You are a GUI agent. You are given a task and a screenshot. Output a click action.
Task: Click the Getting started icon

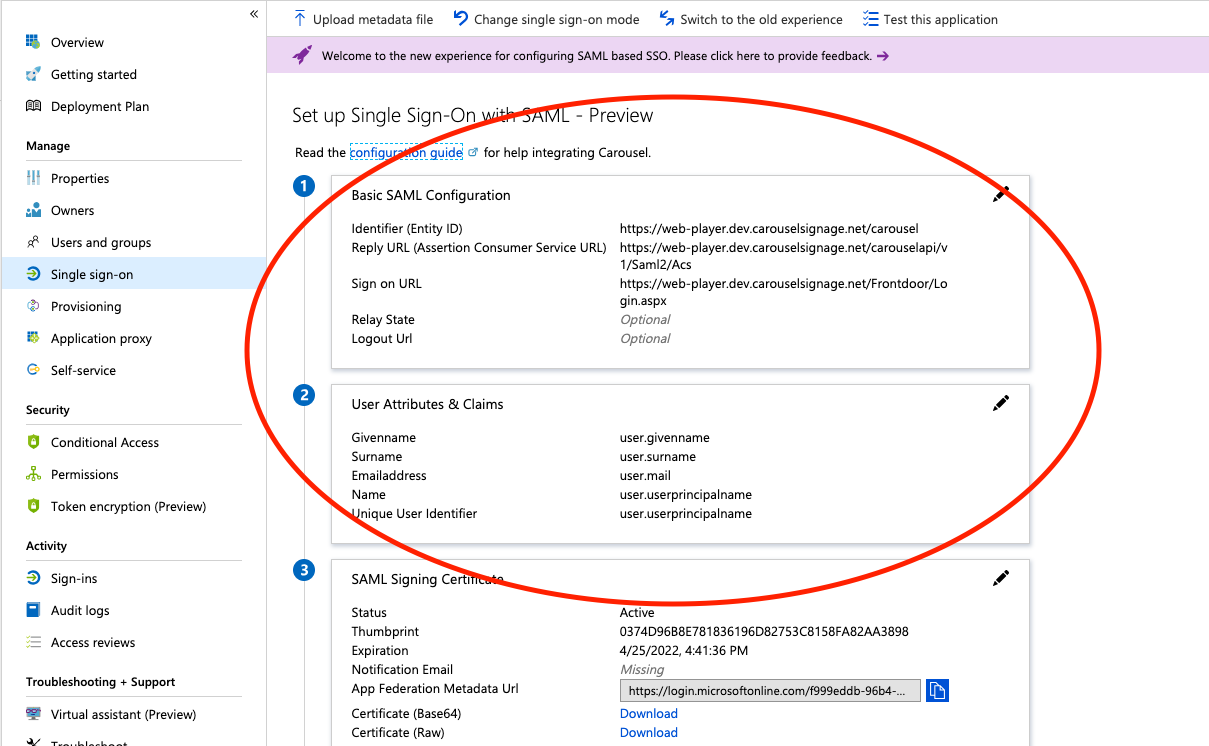click(x=33, y=75)
